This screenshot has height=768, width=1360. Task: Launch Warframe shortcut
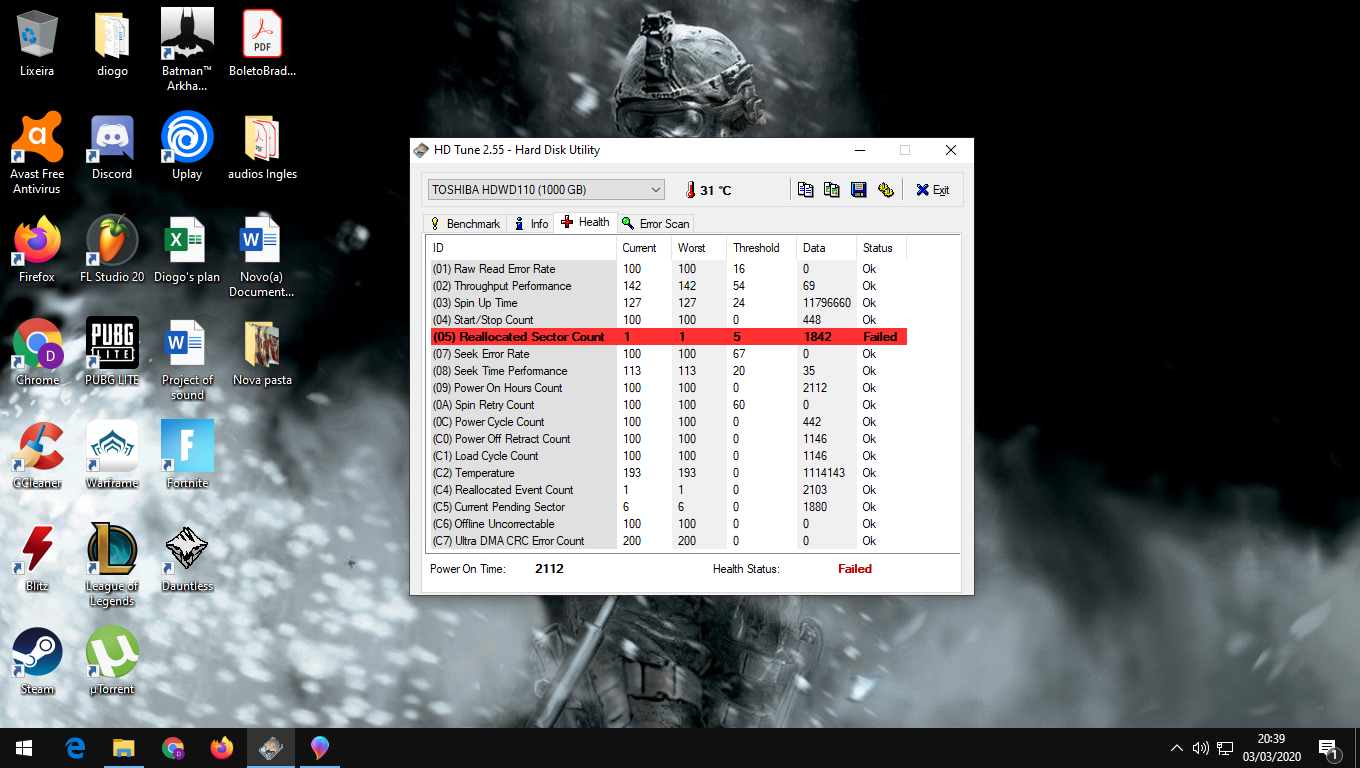pos(112,456)
